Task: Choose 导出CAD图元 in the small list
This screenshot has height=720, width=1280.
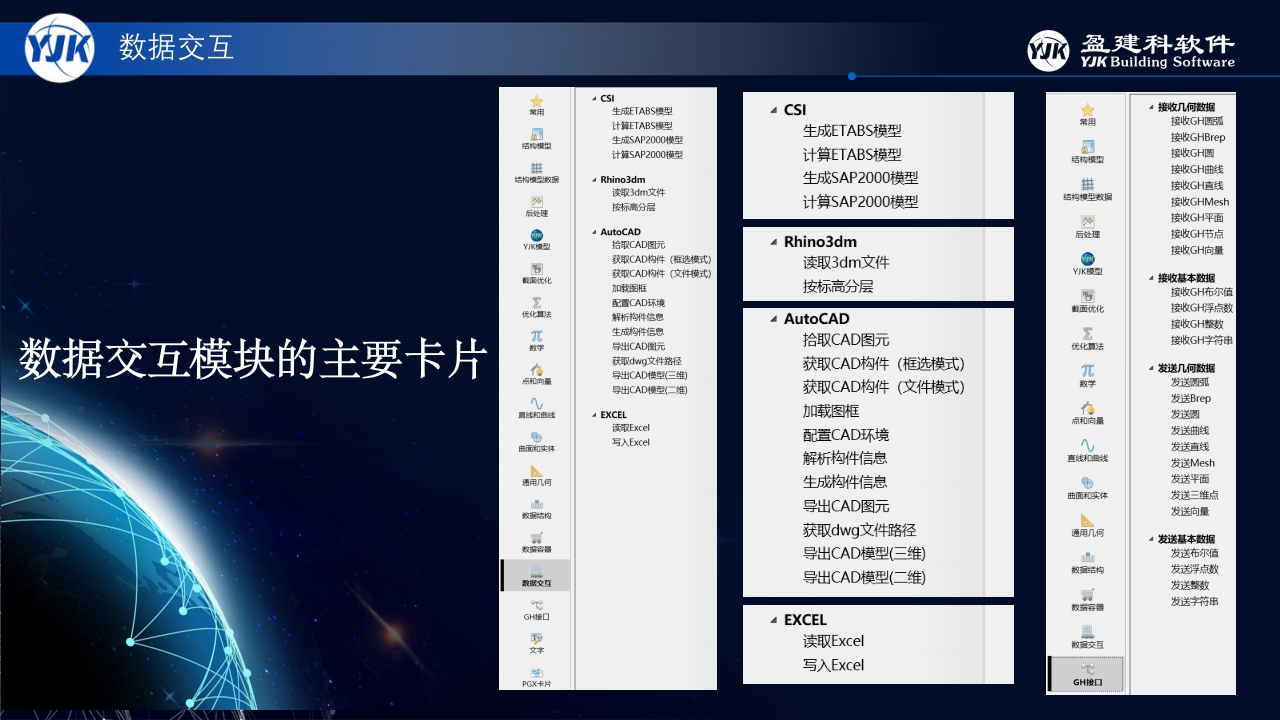Action: tap(638, 346)
